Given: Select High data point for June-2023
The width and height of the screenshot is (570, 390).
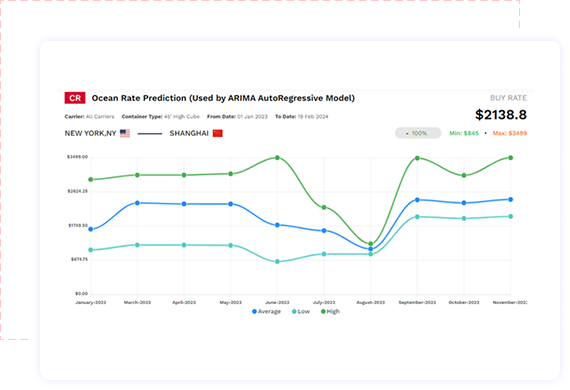Looking at the screenshot, I should (x=277, y=158).
